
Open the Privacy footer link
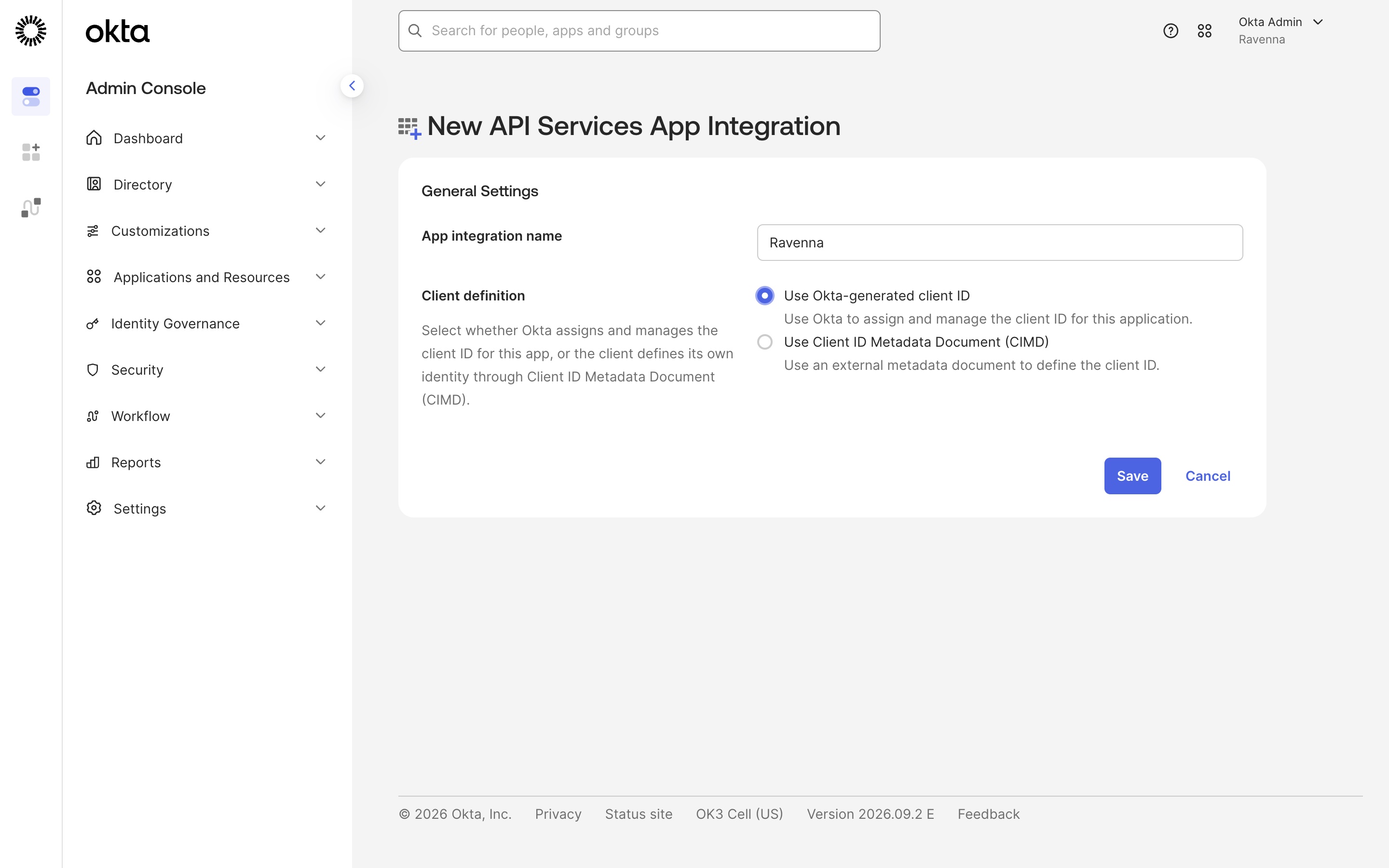point(558,814)
